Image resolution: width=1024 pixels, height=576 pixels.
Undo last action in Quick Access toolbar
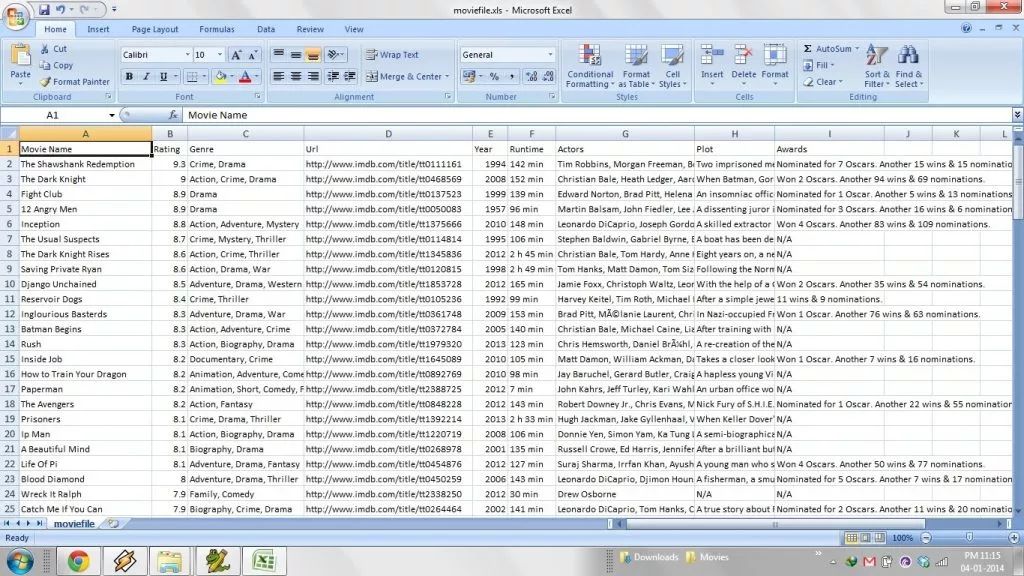tap(60, 10)
